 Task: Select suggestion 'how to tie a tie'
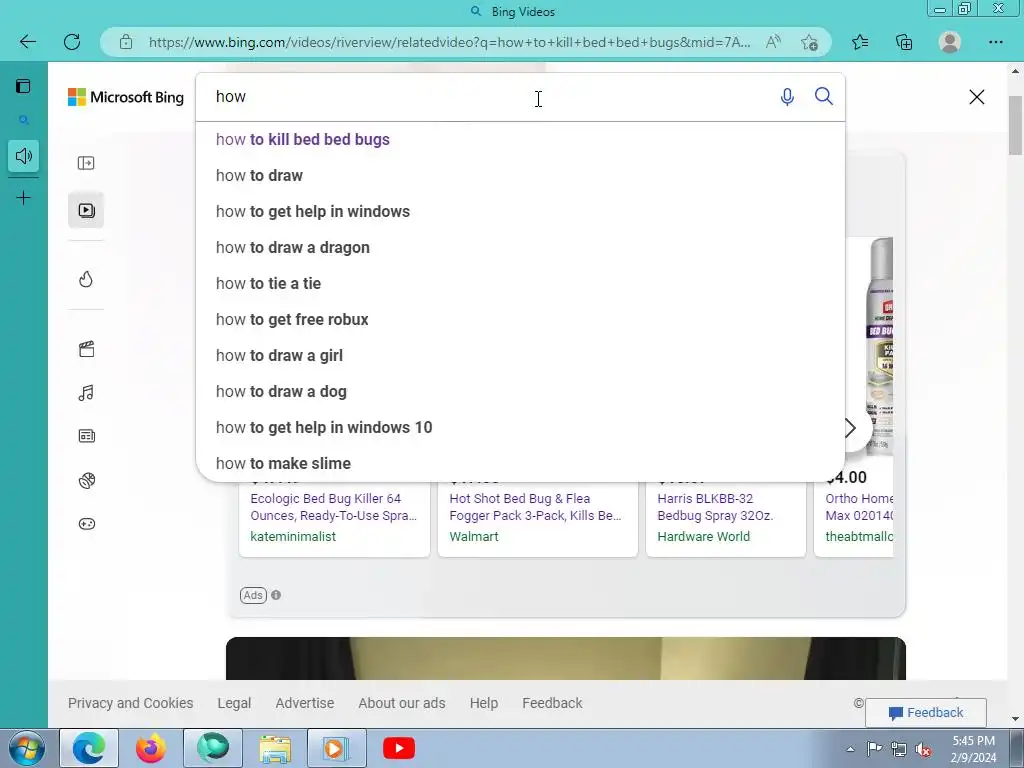[x=520, y=283]
